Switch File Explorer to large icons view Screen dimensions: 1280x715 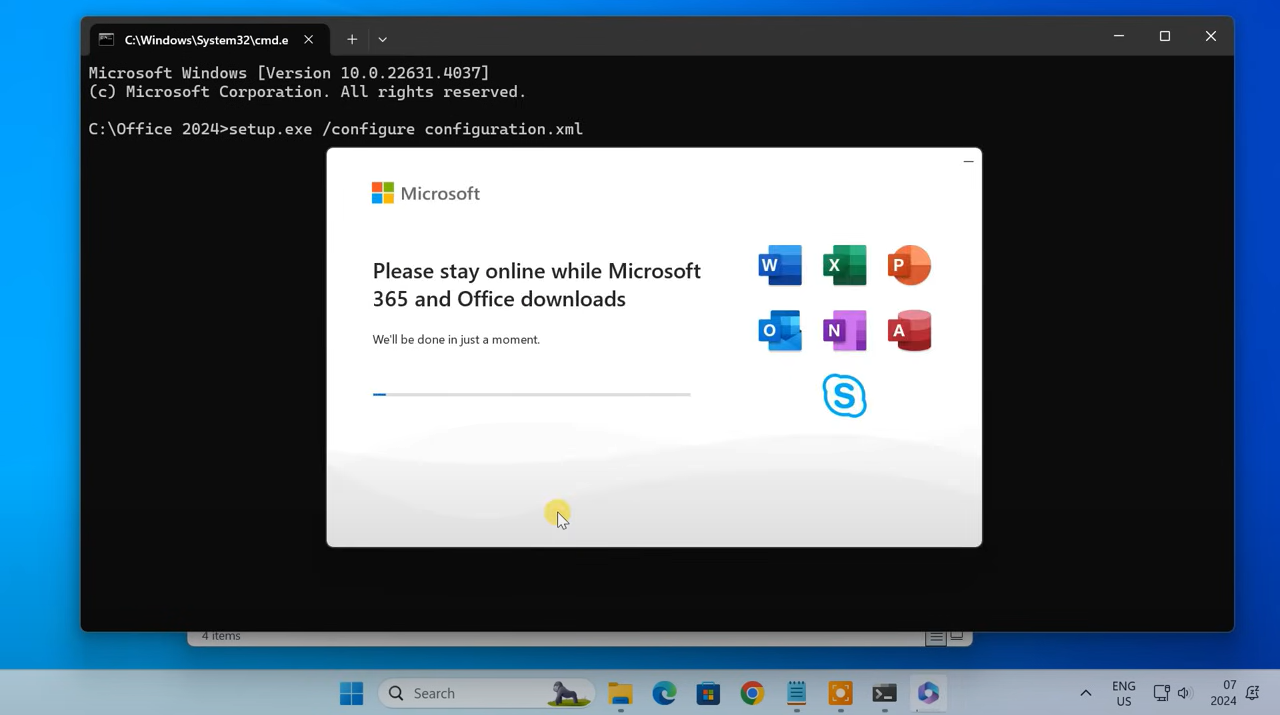point(957,636)
